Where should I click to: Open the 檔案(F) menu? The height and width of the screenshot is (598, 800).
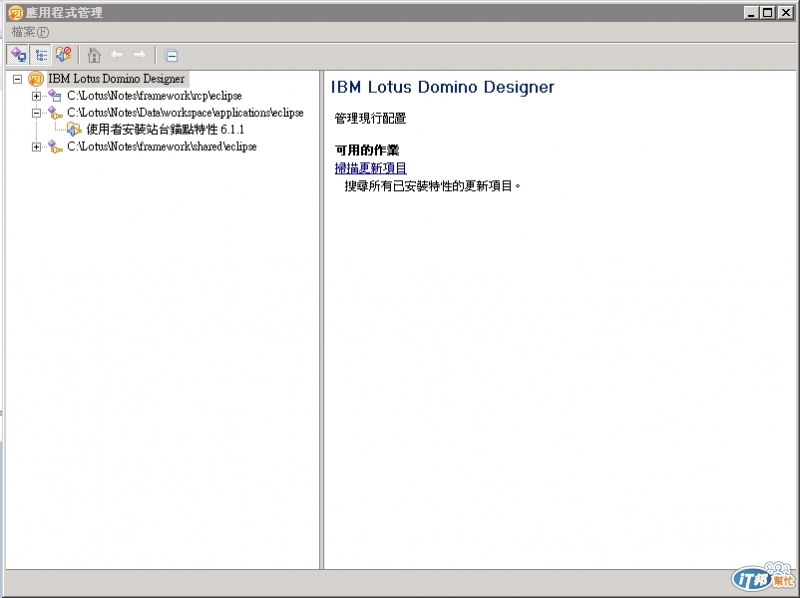point(30,32)
